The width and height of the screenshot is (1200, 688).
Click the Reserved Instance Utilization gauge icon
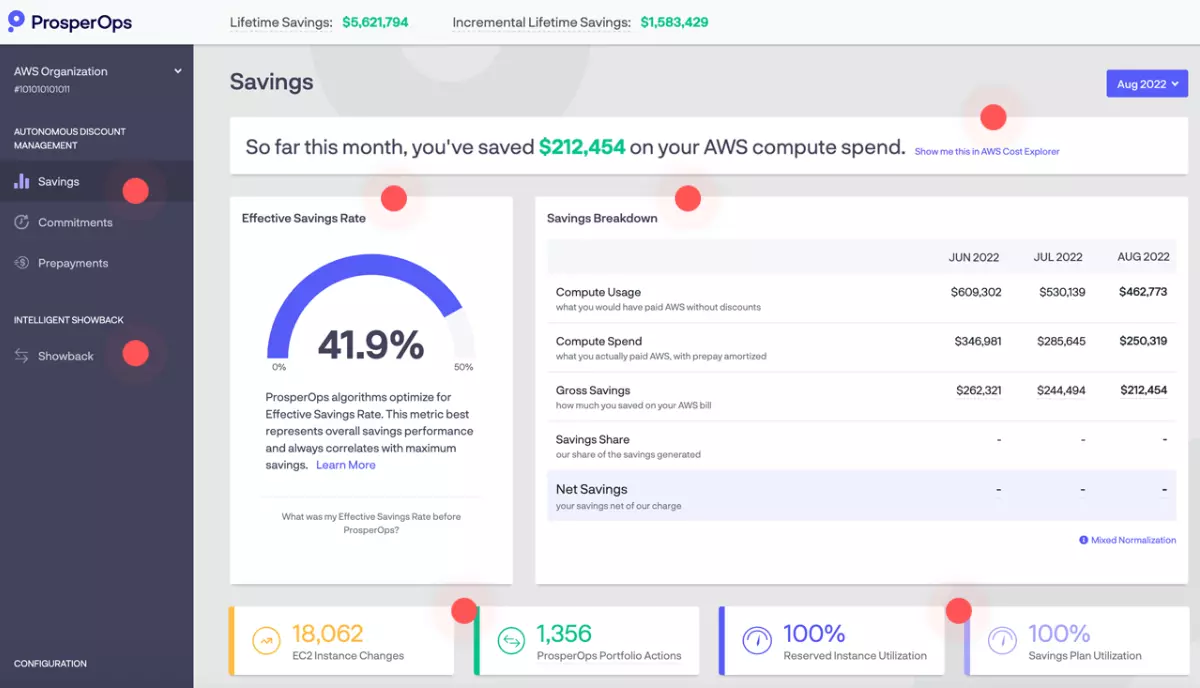click(757, 640)
